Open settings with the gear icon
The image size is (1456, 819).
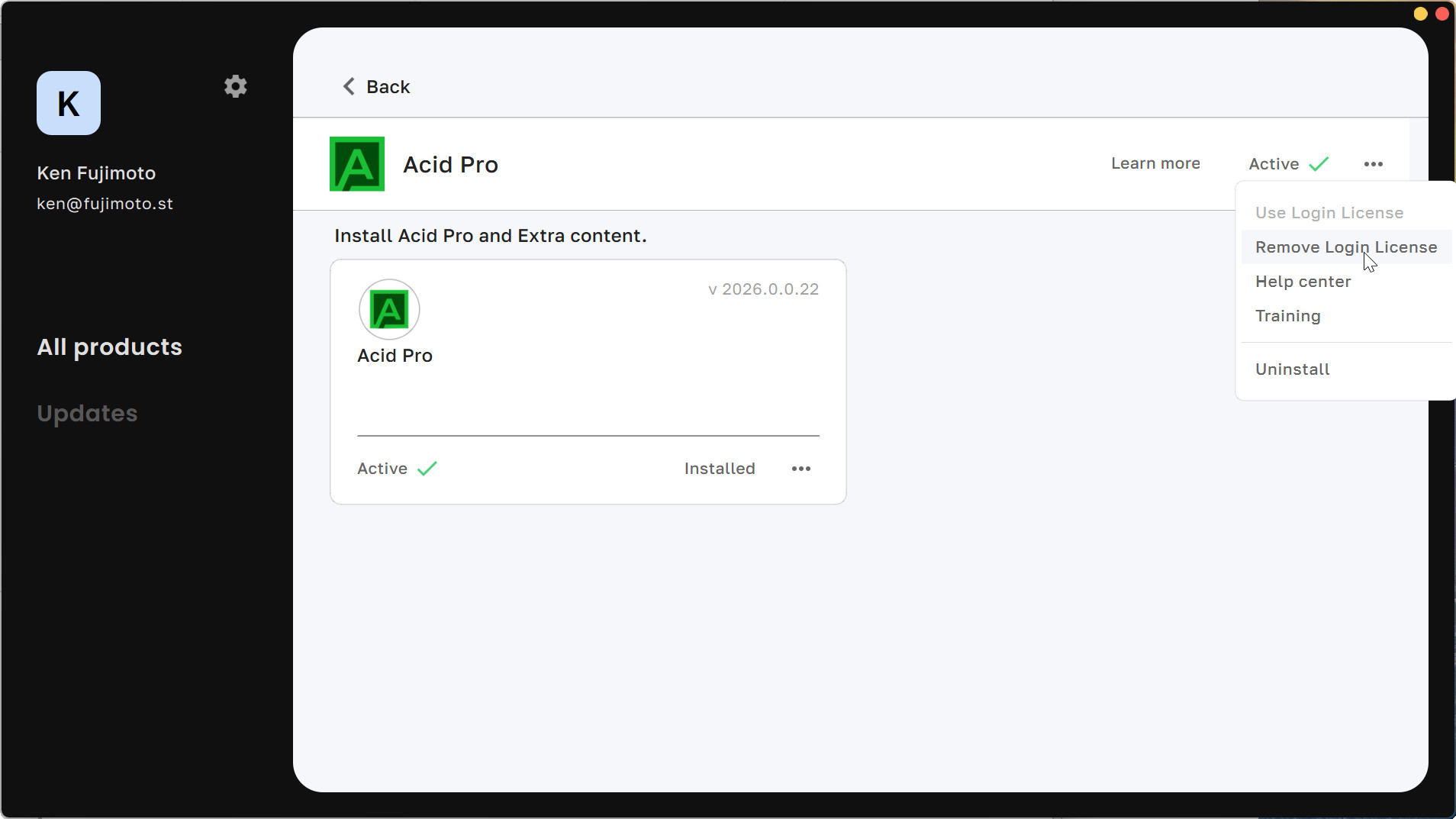click(x=236, y=86)
